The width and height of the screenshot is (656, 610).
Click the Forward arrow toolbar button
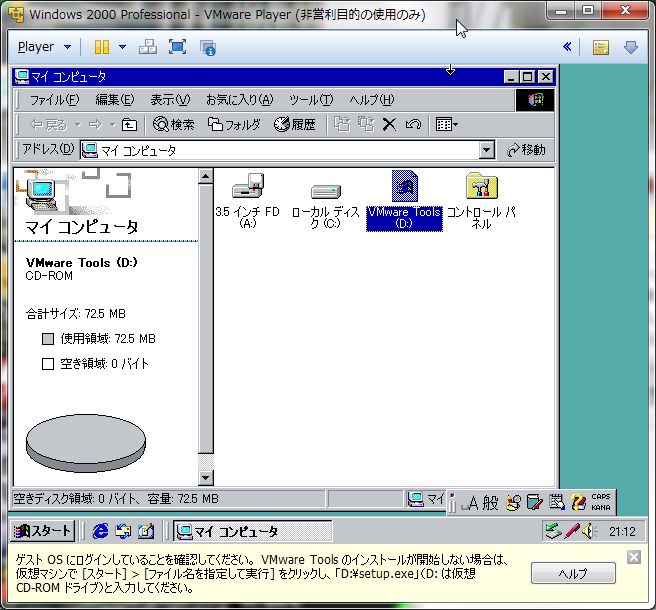point(96,125)
